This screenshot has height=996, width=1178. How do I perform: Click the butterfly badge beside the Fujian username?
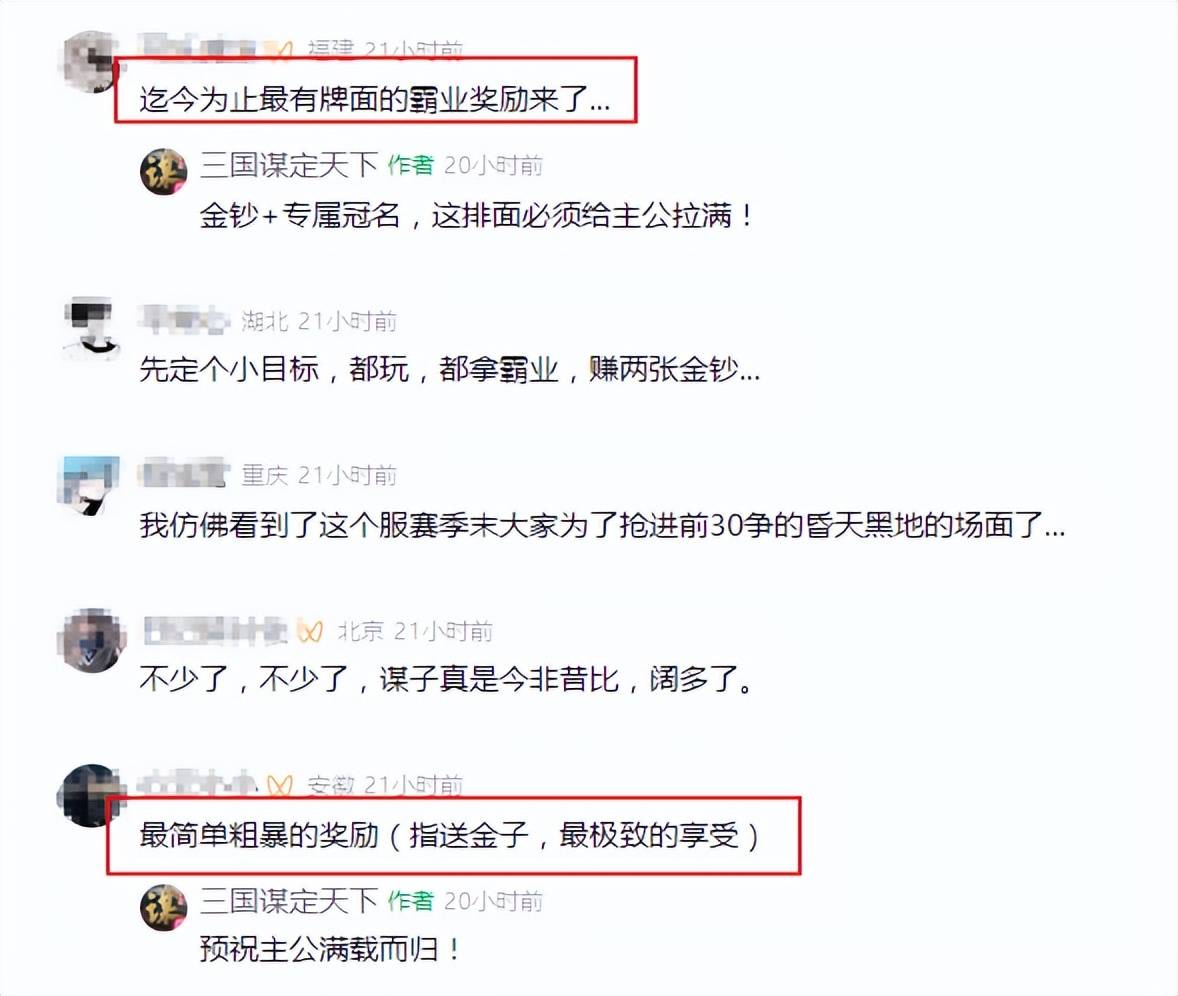click(278, 49)
